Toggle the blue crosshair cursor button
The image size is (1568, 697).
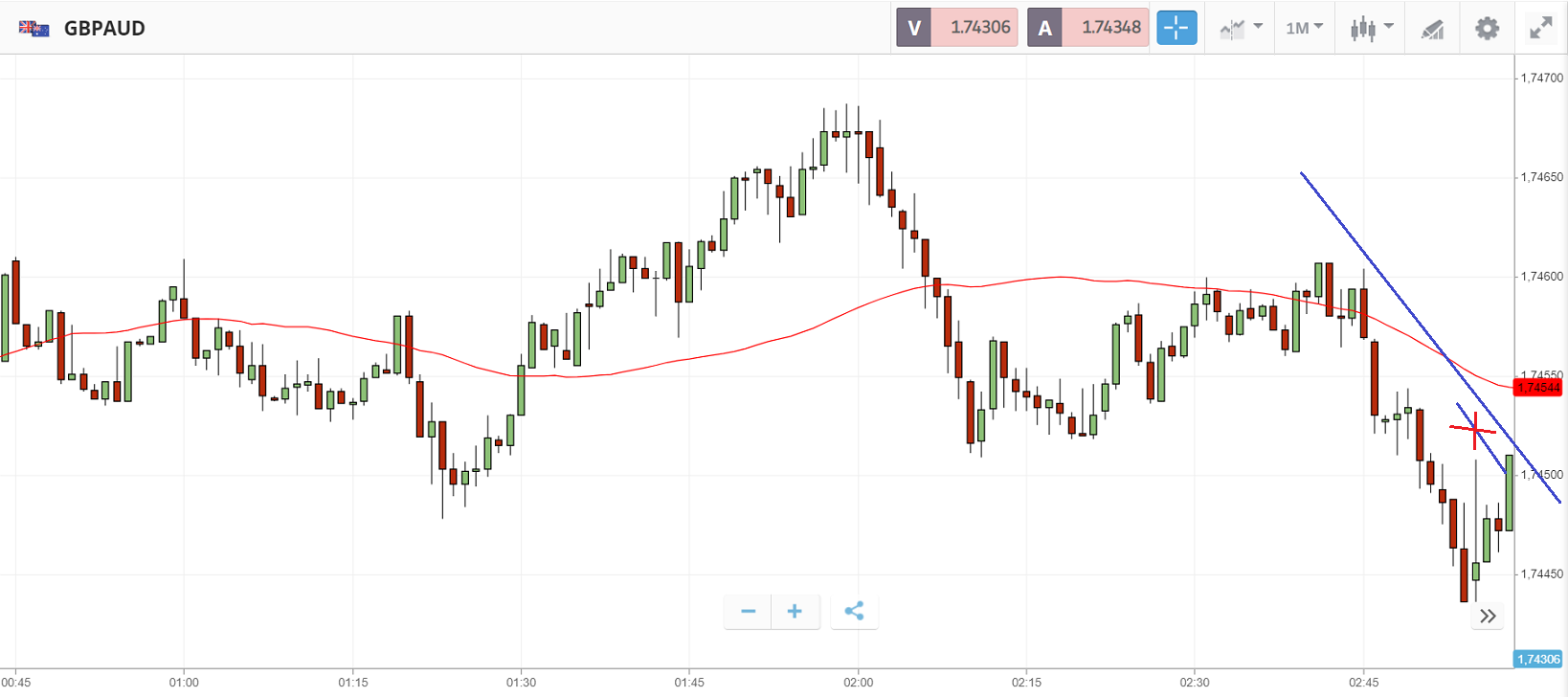pyautogui.click(x=1176, y=28)
